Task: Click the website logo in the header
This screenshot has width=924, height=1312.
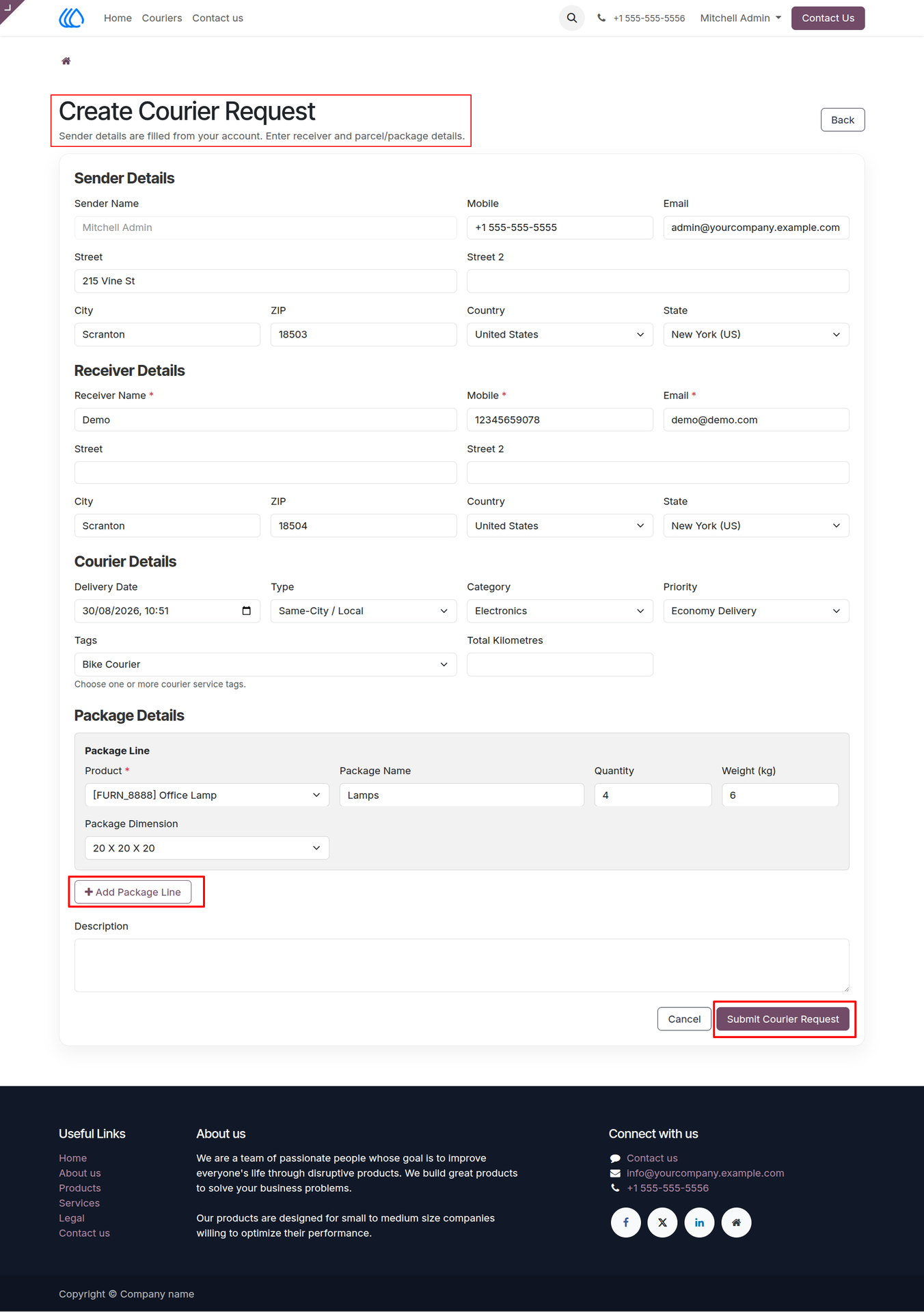Action: click(x=72, y=18)
